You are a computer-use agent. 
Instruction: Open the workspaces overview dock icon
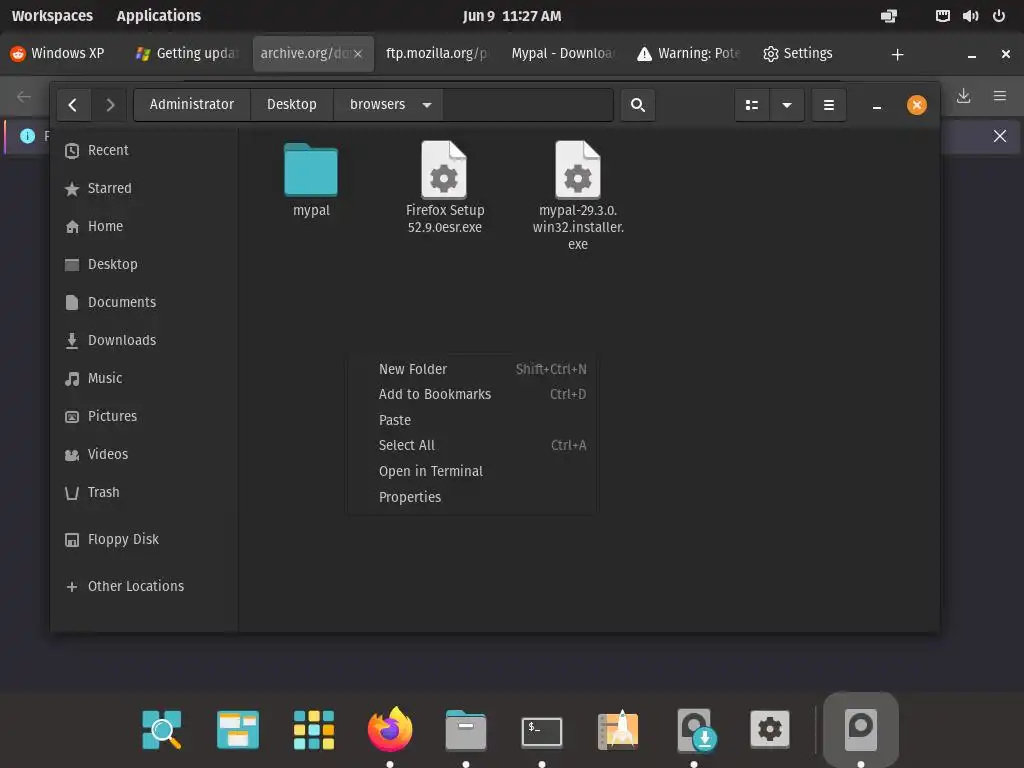(x=238, y=729)
